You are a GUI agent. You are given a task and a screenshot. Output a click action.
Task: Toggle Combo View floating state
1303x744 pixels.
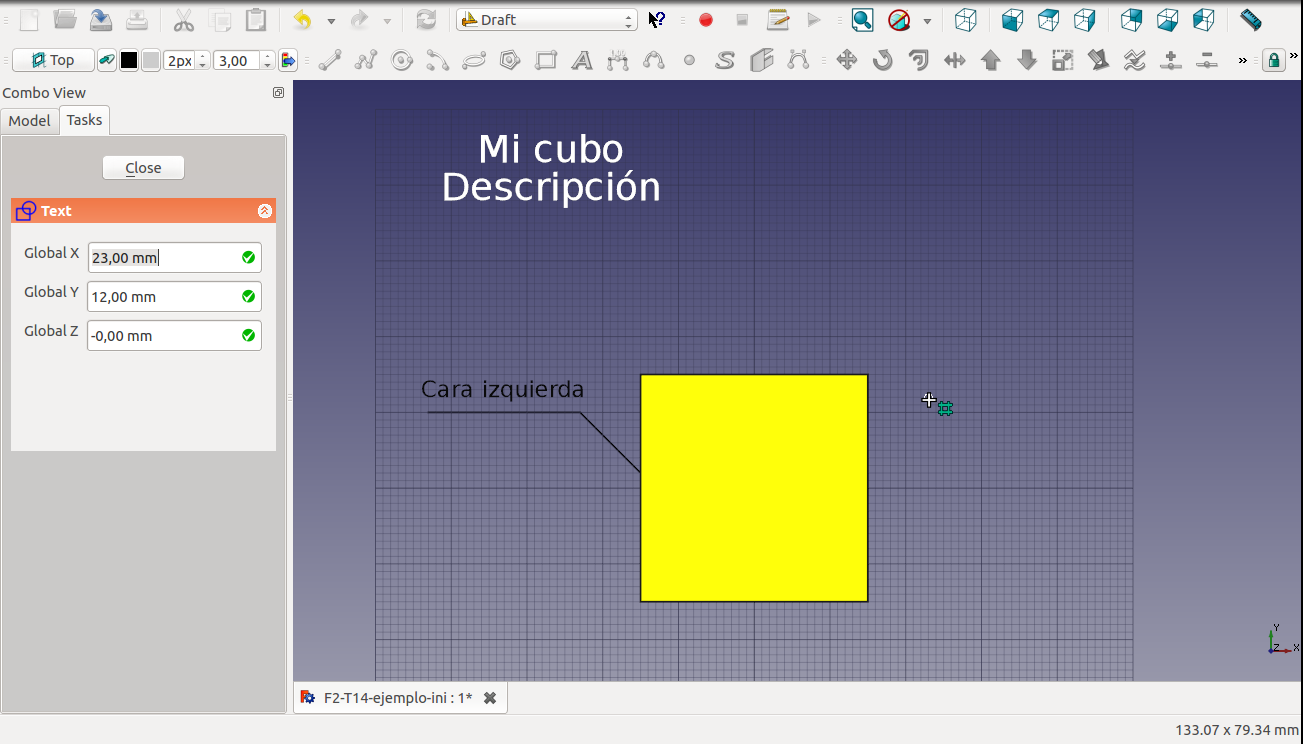278,93
